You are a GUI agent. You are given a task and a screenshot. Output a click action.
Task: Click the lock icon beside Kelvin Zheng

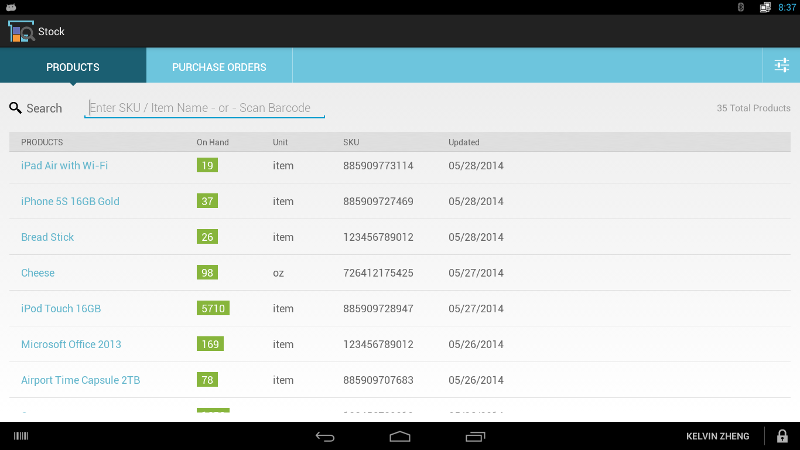(x=782, y=436)
